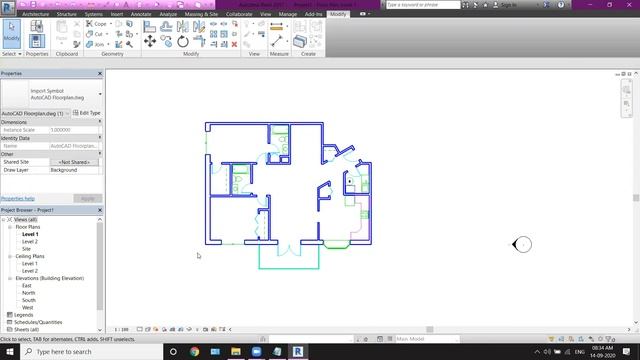This screenshot has height=360, width=640.
Task: Close the Properties palette
Action: pos(100,73)
